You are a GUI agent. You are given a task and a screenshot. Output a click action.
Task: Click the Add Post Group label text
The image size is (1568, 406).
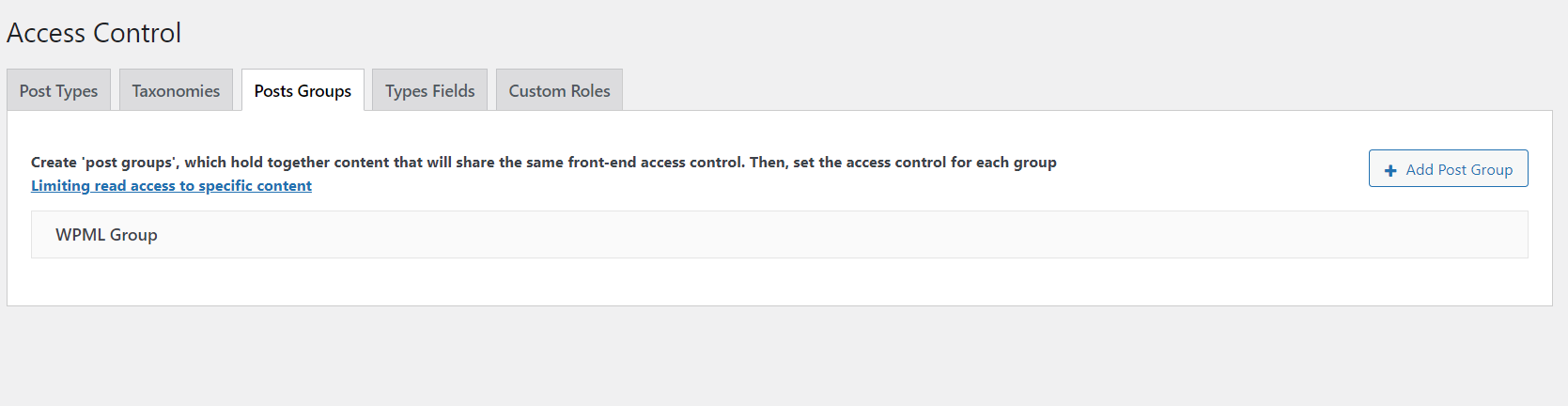tap(1459, 170)
